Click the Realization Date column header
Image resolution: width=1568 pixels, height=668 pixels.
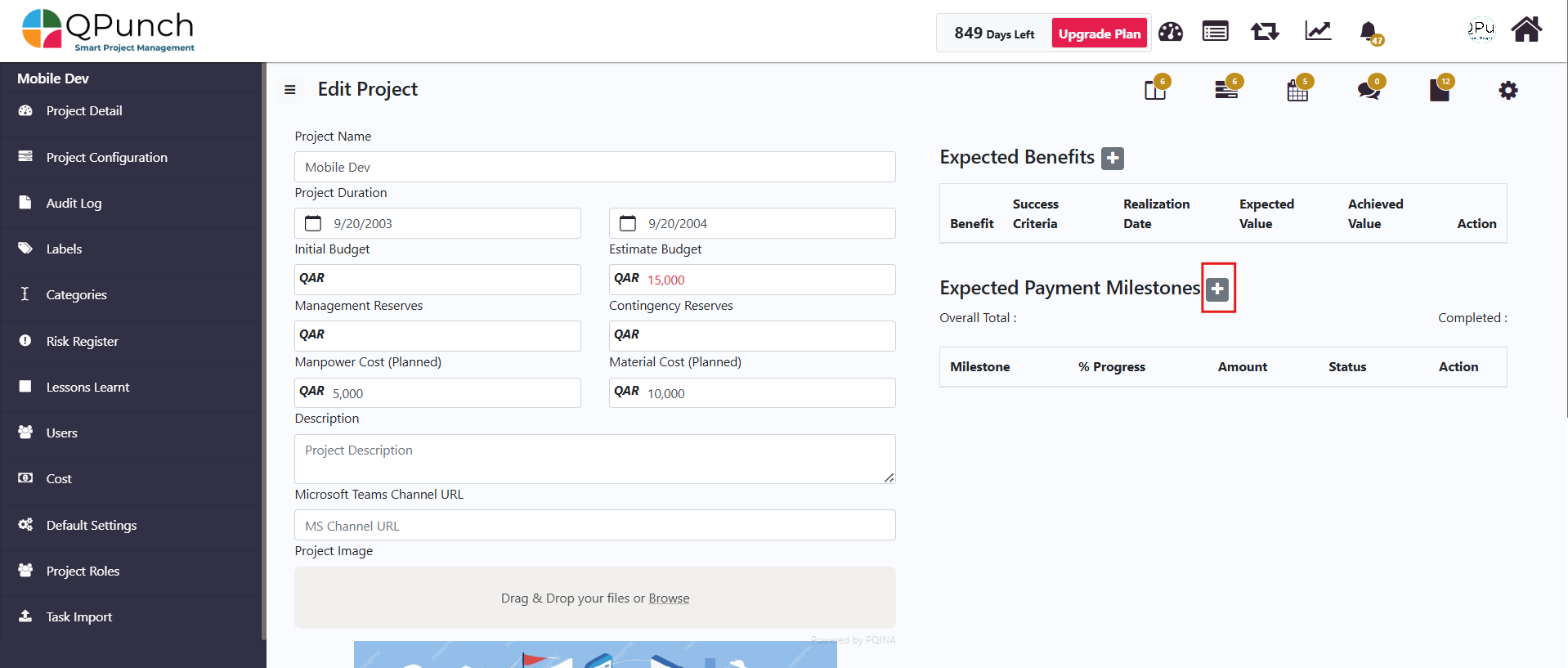(1156, 213)
